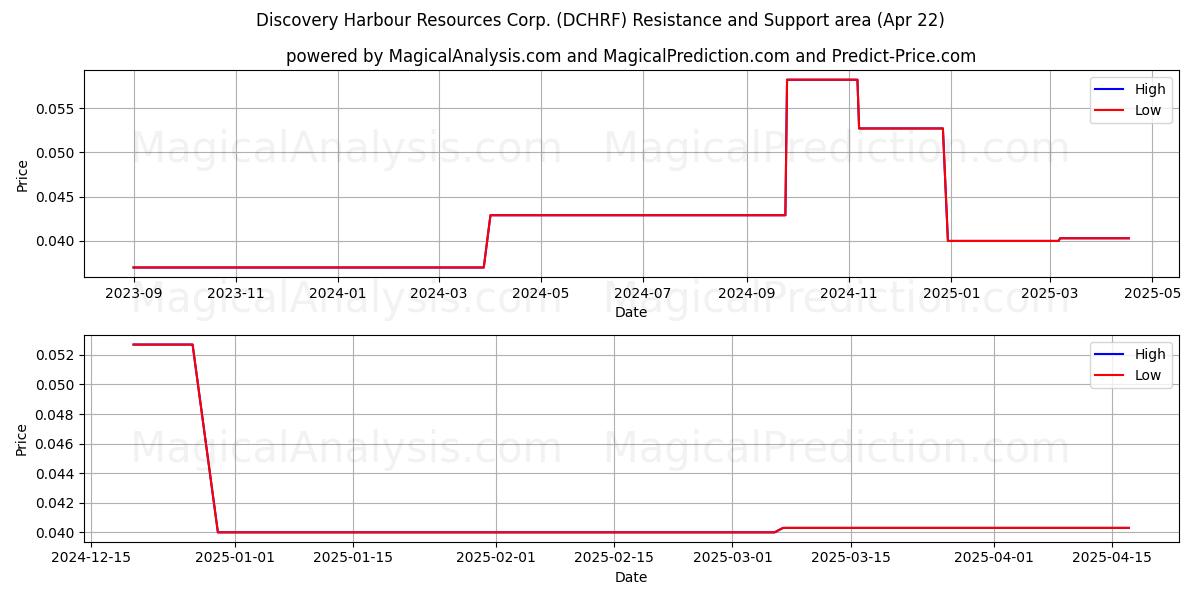Click the 2025-03-15 date tick label
Image resolution: width=1200 pixels, height=600 pixels.
tap(850, 559)
